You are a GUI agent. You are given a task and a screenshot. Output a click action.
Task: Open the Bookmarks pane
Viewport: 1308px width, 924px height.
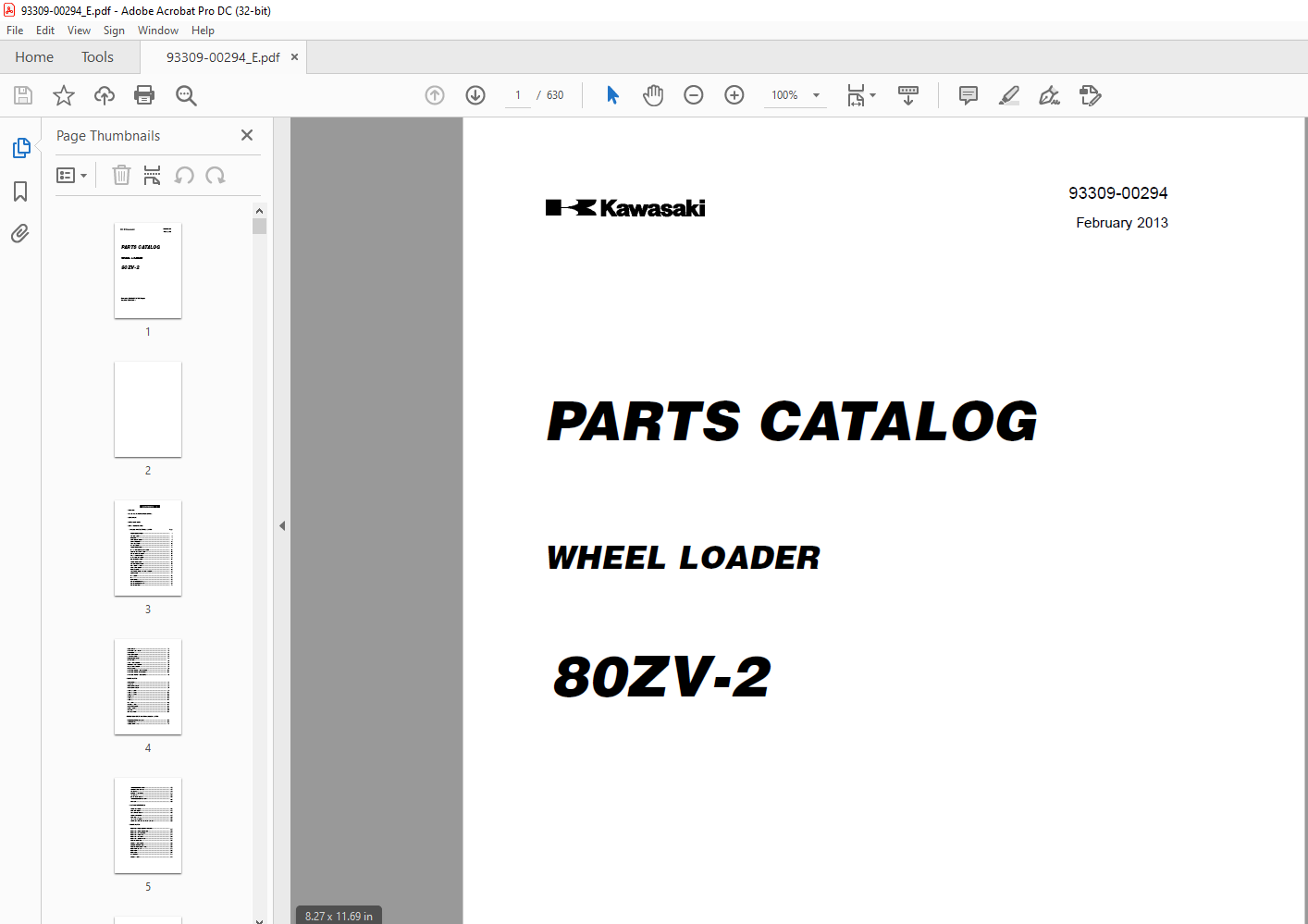tap(20, 191)
